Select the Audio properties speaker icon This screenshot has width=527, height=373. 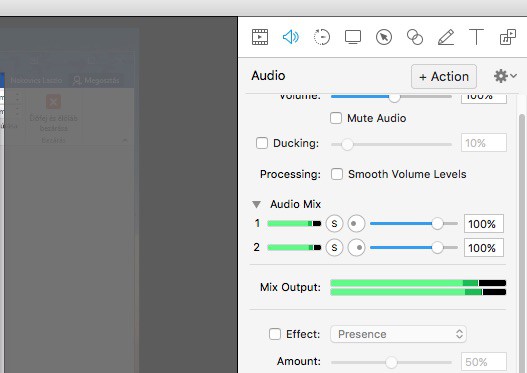tap(291, 37)
